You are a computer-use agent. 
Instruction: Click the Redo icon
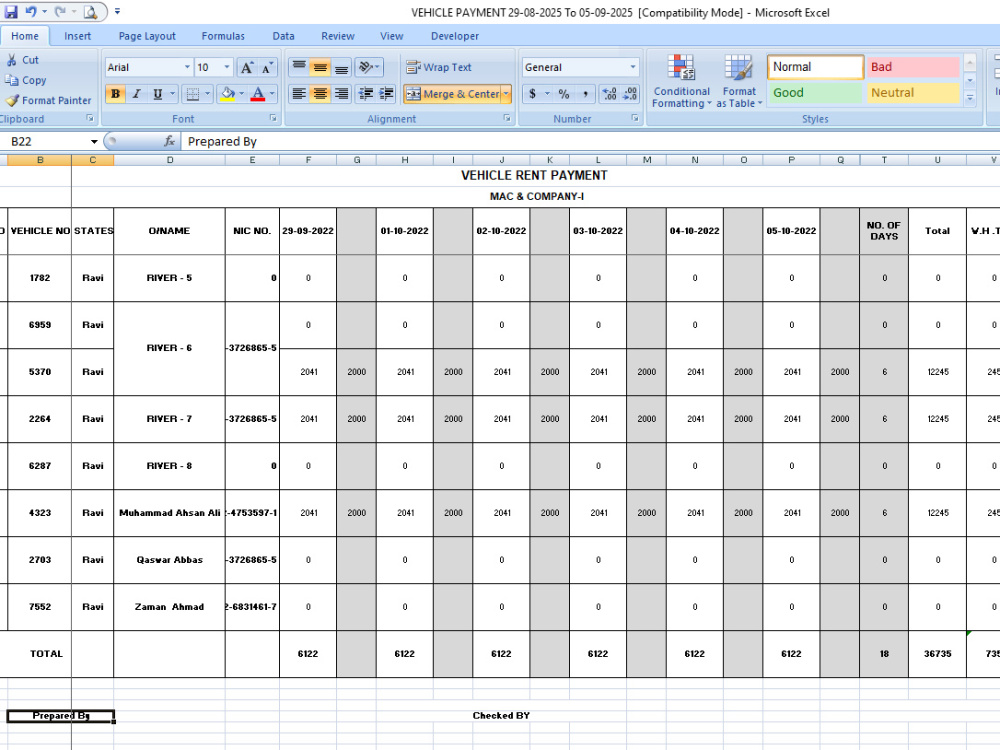coord(60,11)
